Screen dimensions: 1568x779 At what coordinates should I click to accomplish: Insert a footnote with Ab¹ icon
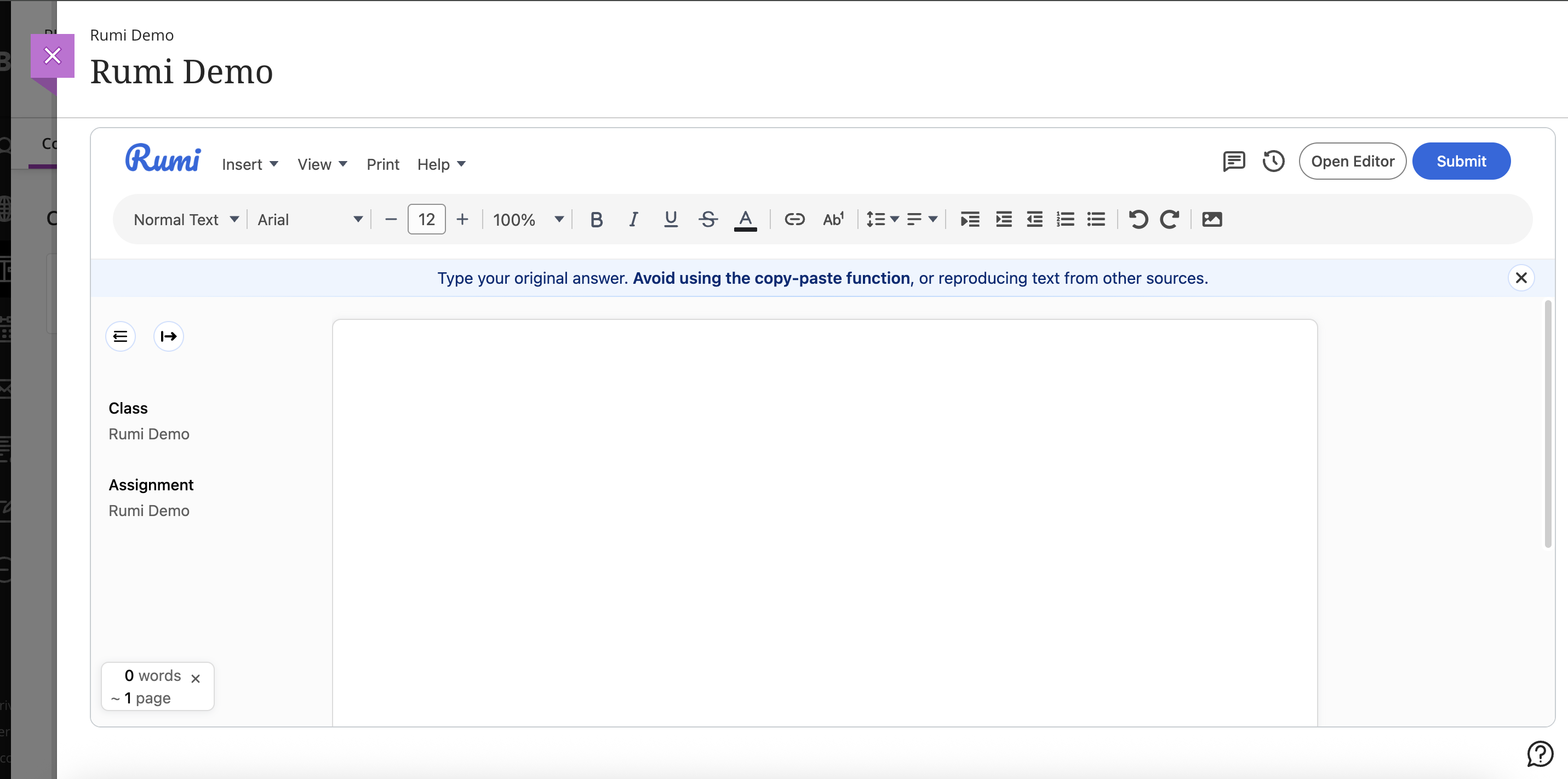click(x=833, y=219)
